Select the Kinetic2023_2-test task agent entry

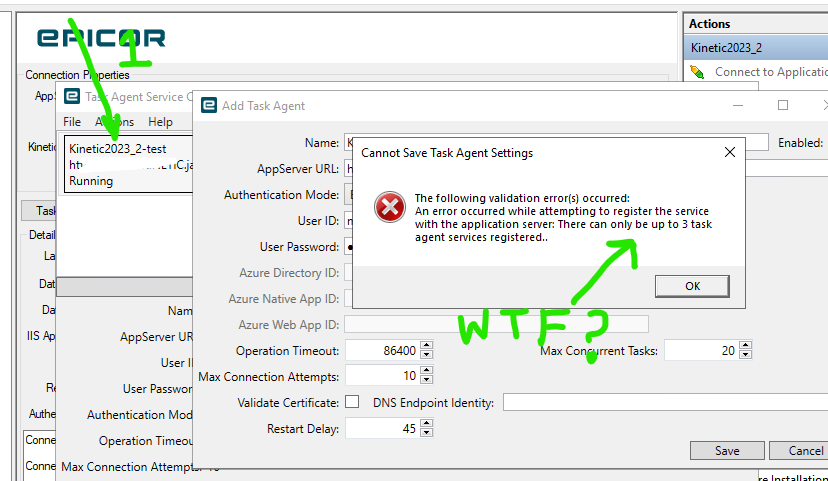click(129, 165)
